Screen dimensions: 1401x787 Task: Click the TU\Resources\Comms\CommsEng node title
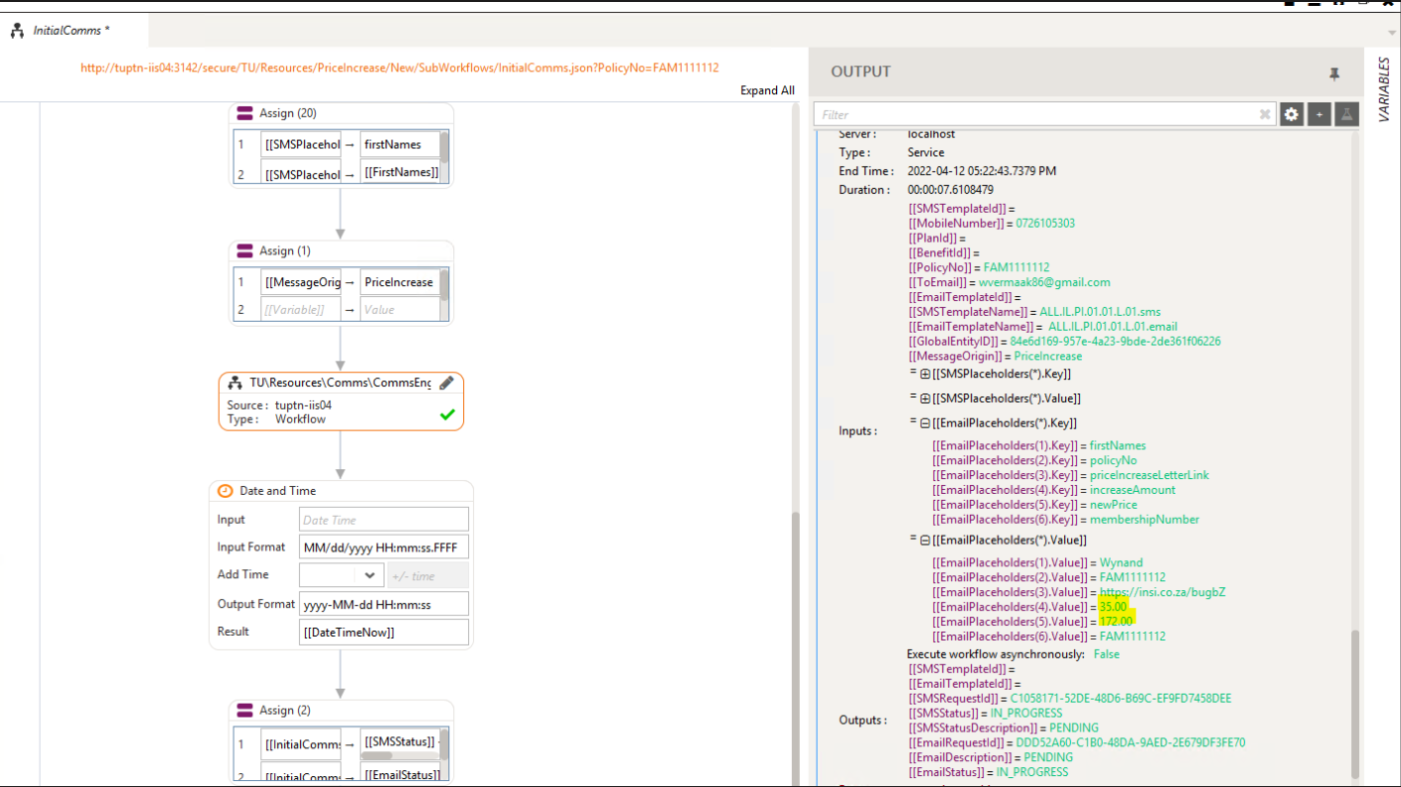(x=340, y=383)
